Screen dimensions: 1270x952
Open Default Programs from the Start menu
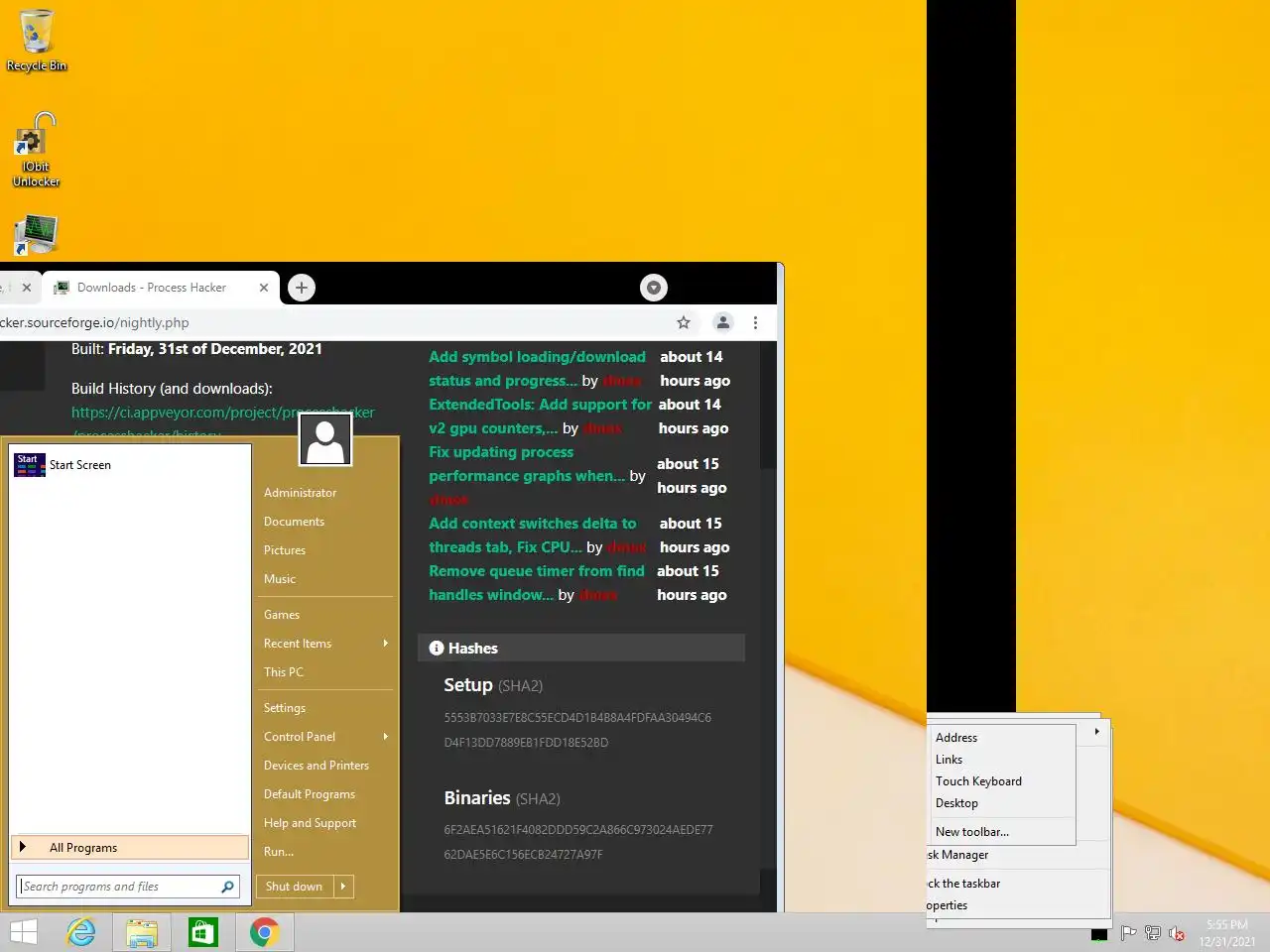pyautogui.click(x=310, y=794)
